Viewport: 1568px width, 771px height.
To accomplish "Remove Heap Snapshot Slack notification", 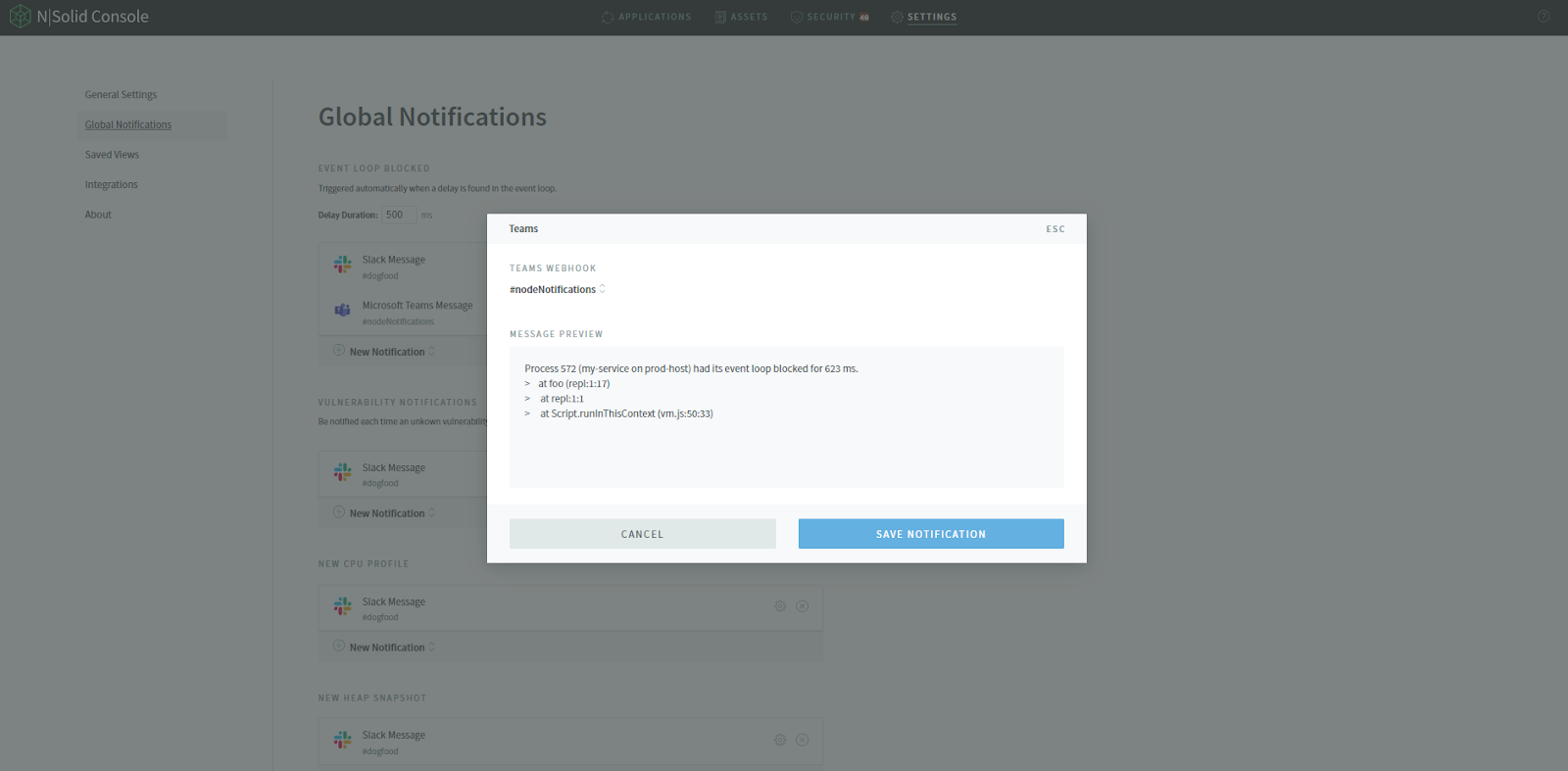I will [802, 740].
